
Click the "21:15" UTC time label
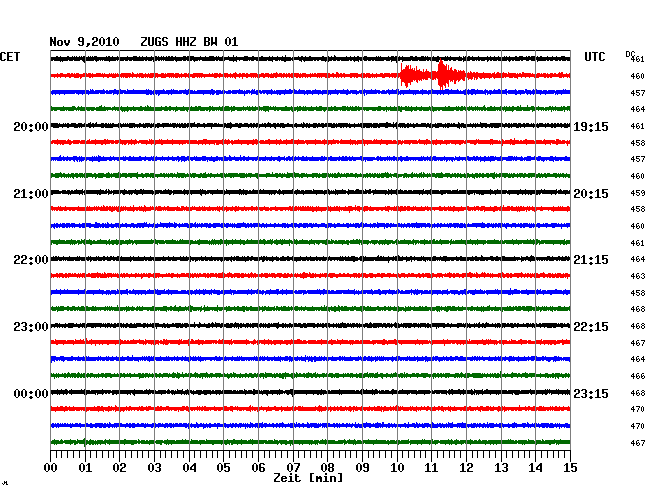click(x=591, y=260)
